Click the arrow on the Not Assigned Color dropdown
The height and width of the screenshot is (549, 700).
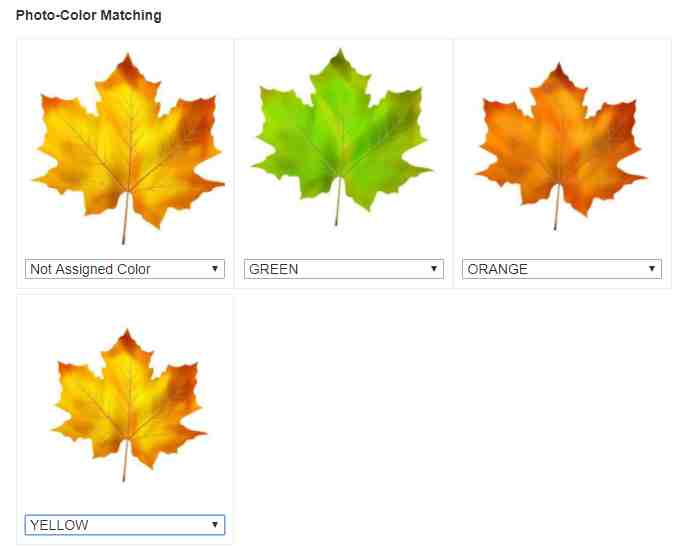point(215,269)
